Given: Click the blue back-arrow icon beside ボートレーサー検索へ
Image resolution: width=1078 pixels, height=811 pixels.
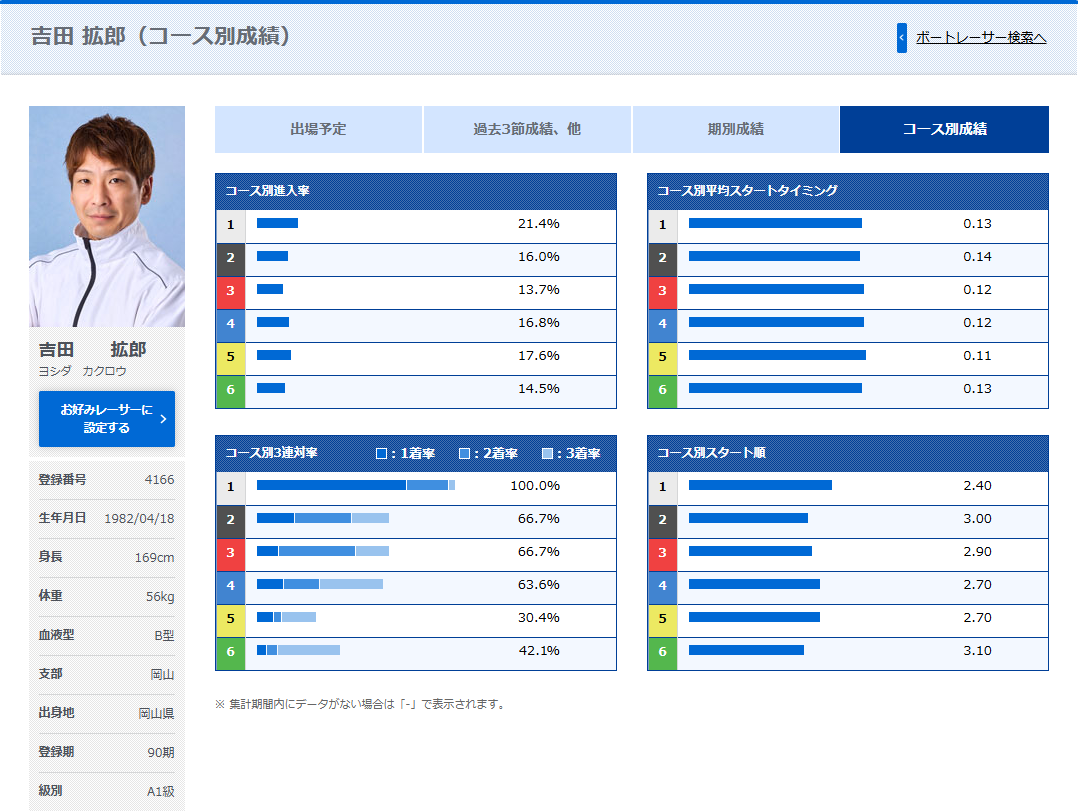Looking at the screenshot, I should [x=901, y=38].
